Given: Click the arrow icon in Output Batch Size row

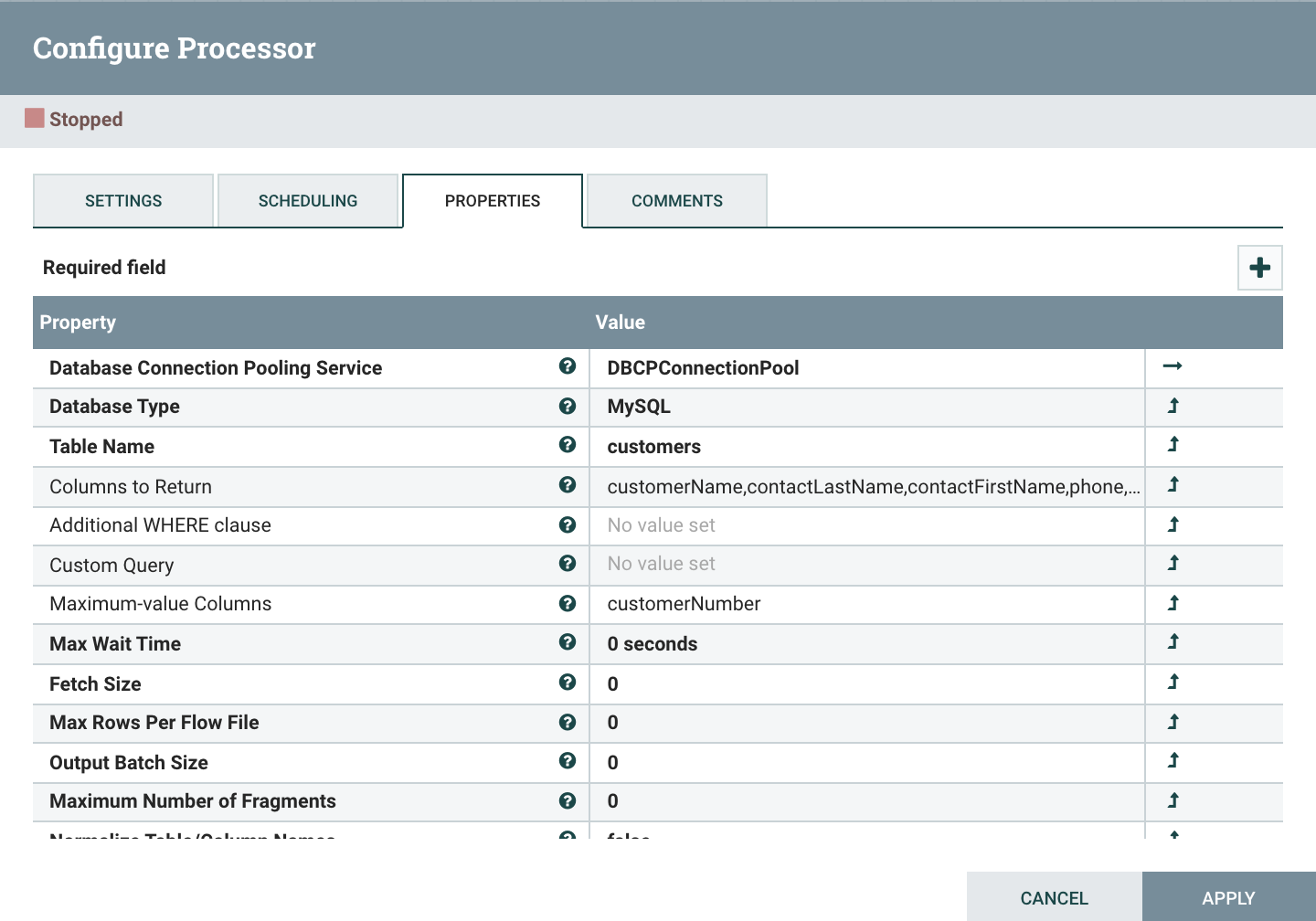Looking at the screenshot, I should (x=1173, y=761).
